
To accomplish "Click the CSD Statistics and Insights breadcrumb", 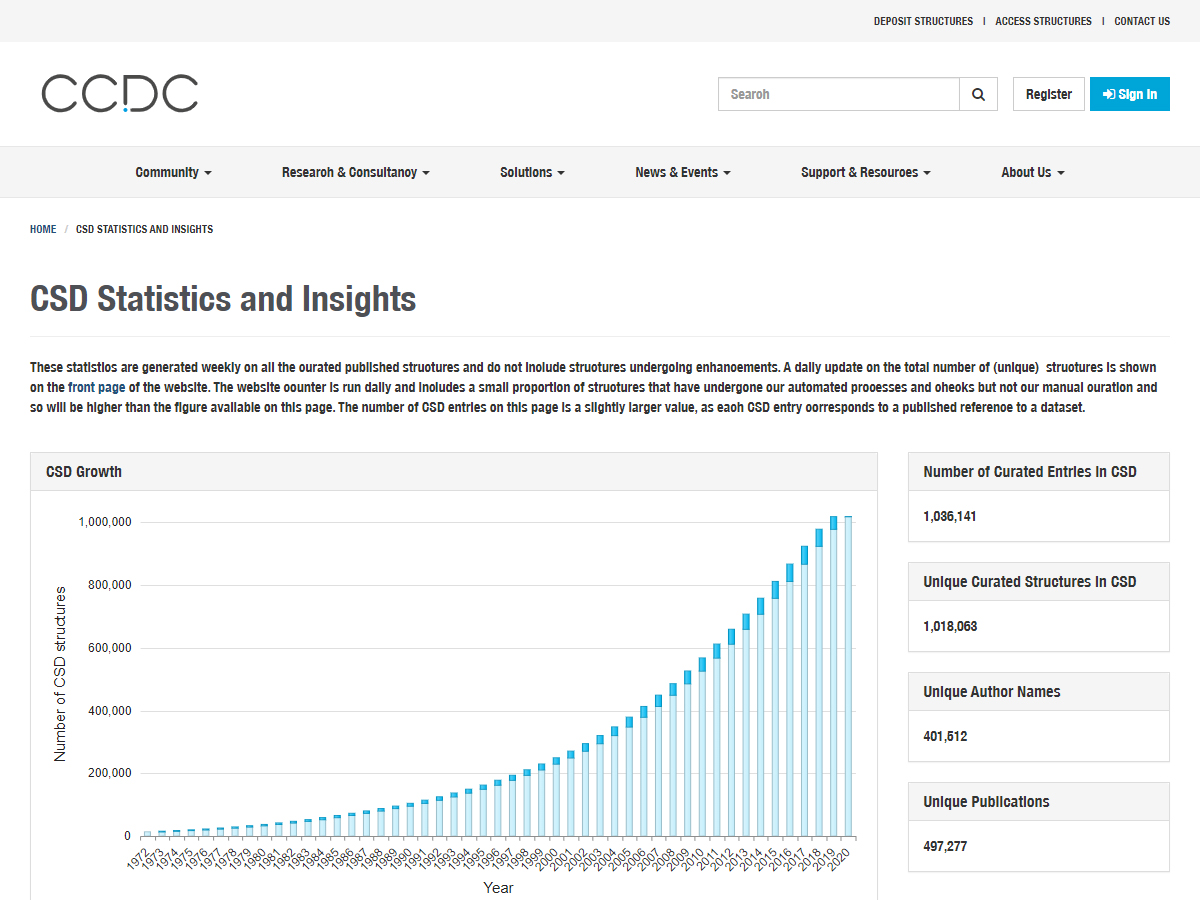I will pyautogui.click(x=144, y=229).
